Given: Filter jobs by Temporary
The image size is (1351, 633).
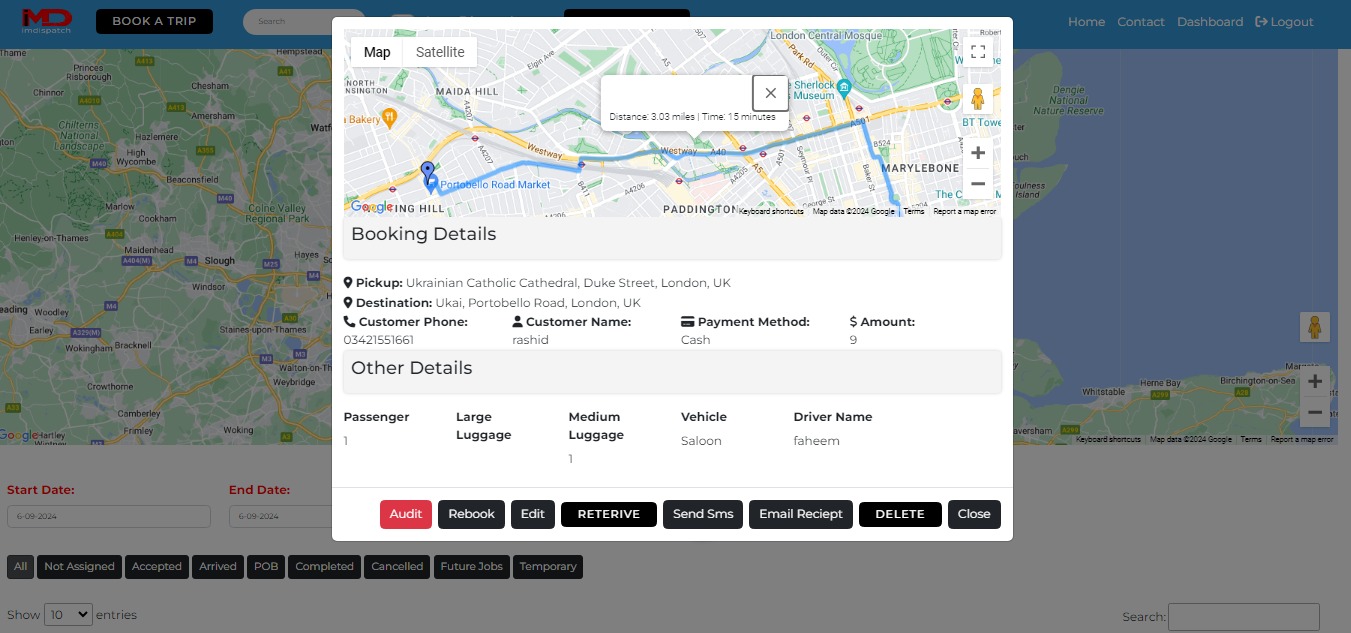Looking at the screenshot, I should (548, 566).
